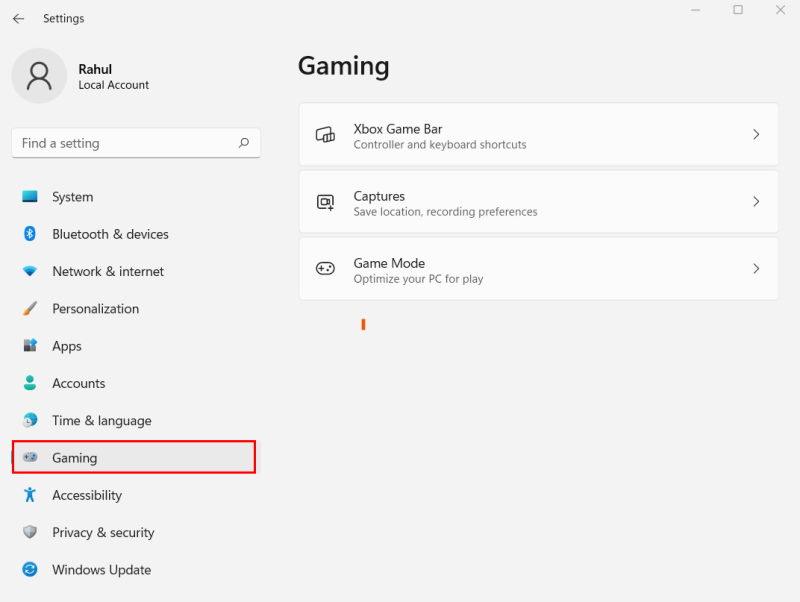Click the Xbox Game Bar icon
Screen dimensions: 800x602
coord(325,135)
